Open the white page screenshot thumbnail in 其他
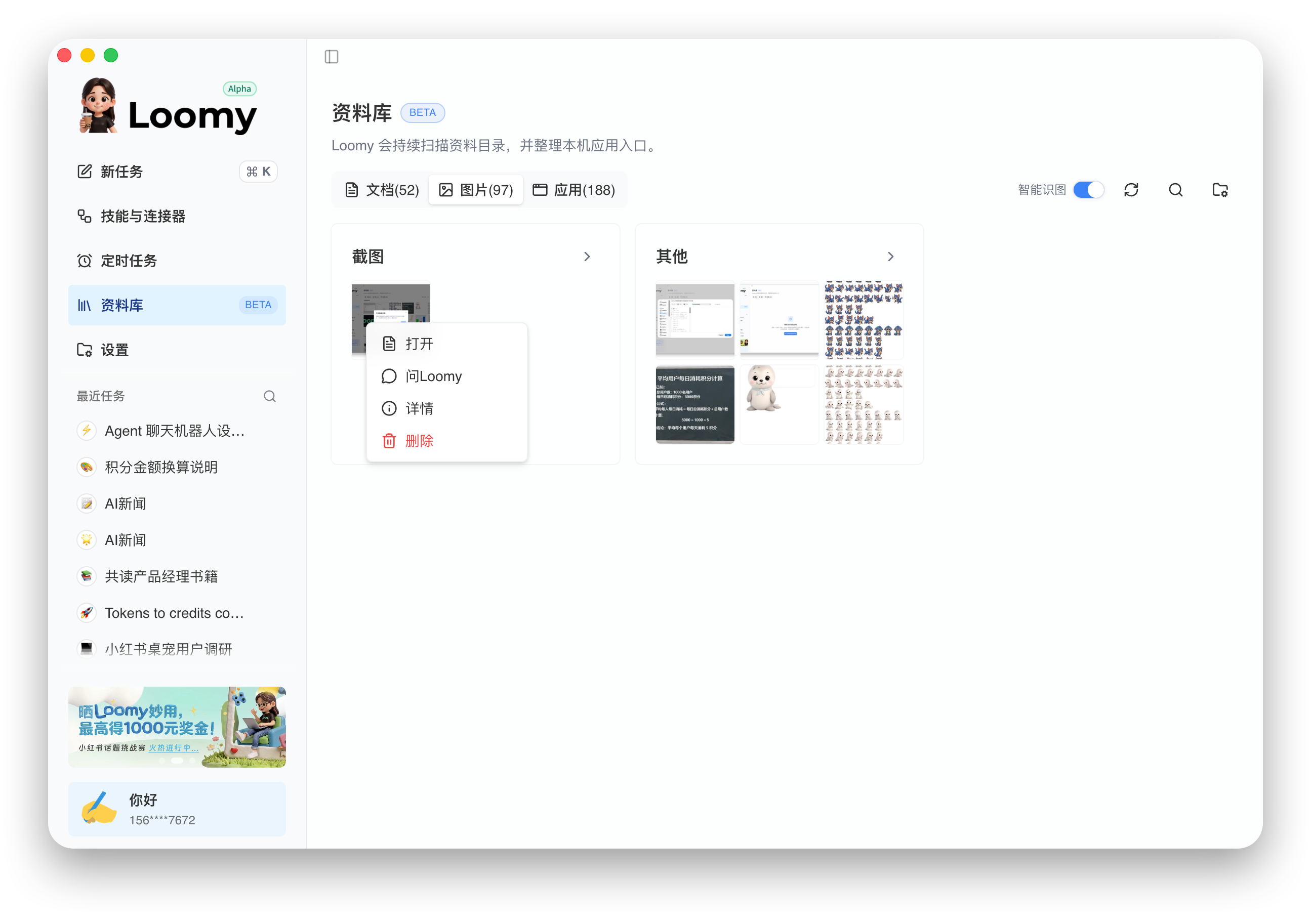Screen dimensions: 1311x924 pyautogui.click(x=779, y=320)
